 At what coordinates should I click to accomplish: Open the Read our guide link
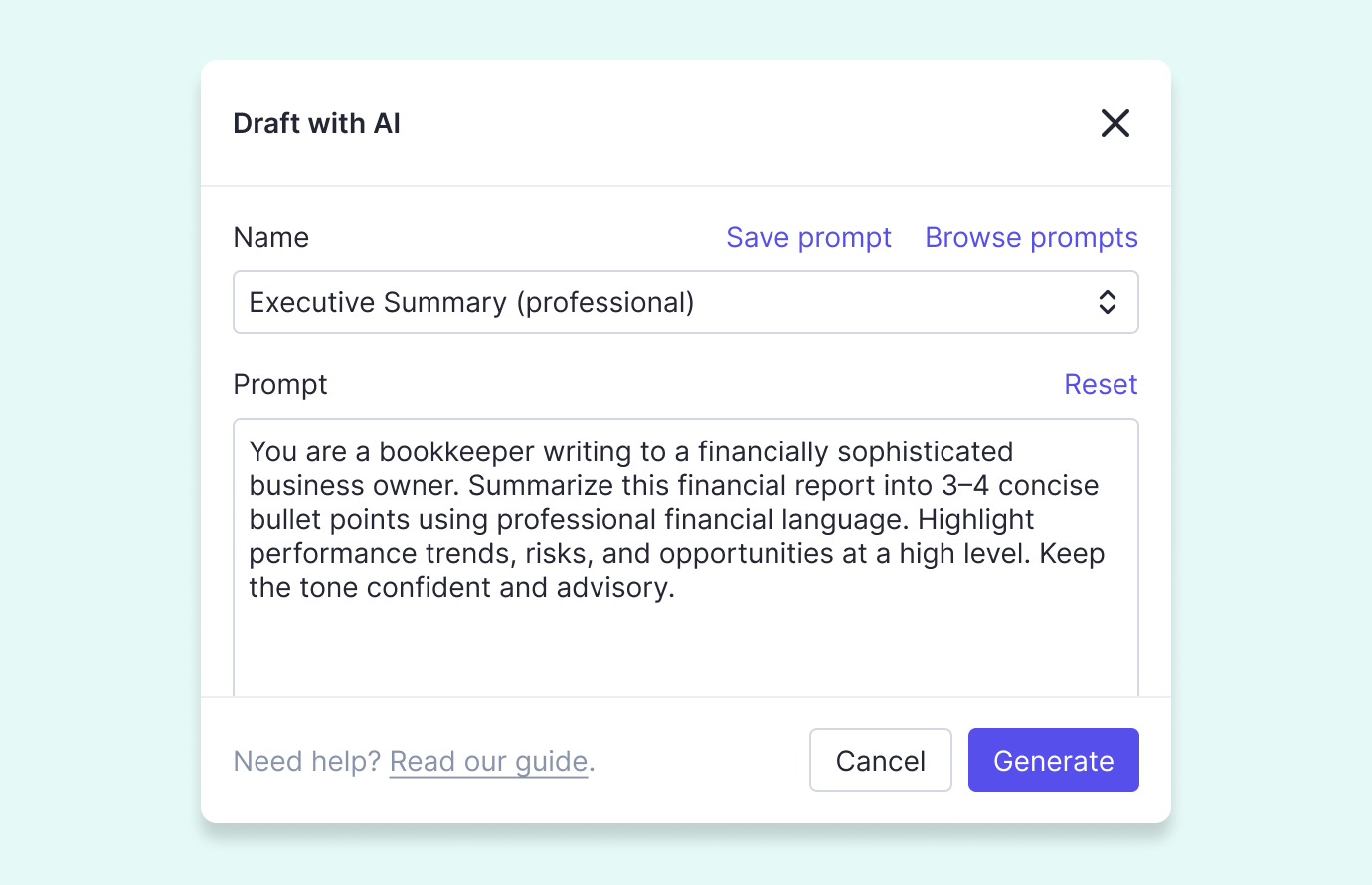(x=488, y=761)
